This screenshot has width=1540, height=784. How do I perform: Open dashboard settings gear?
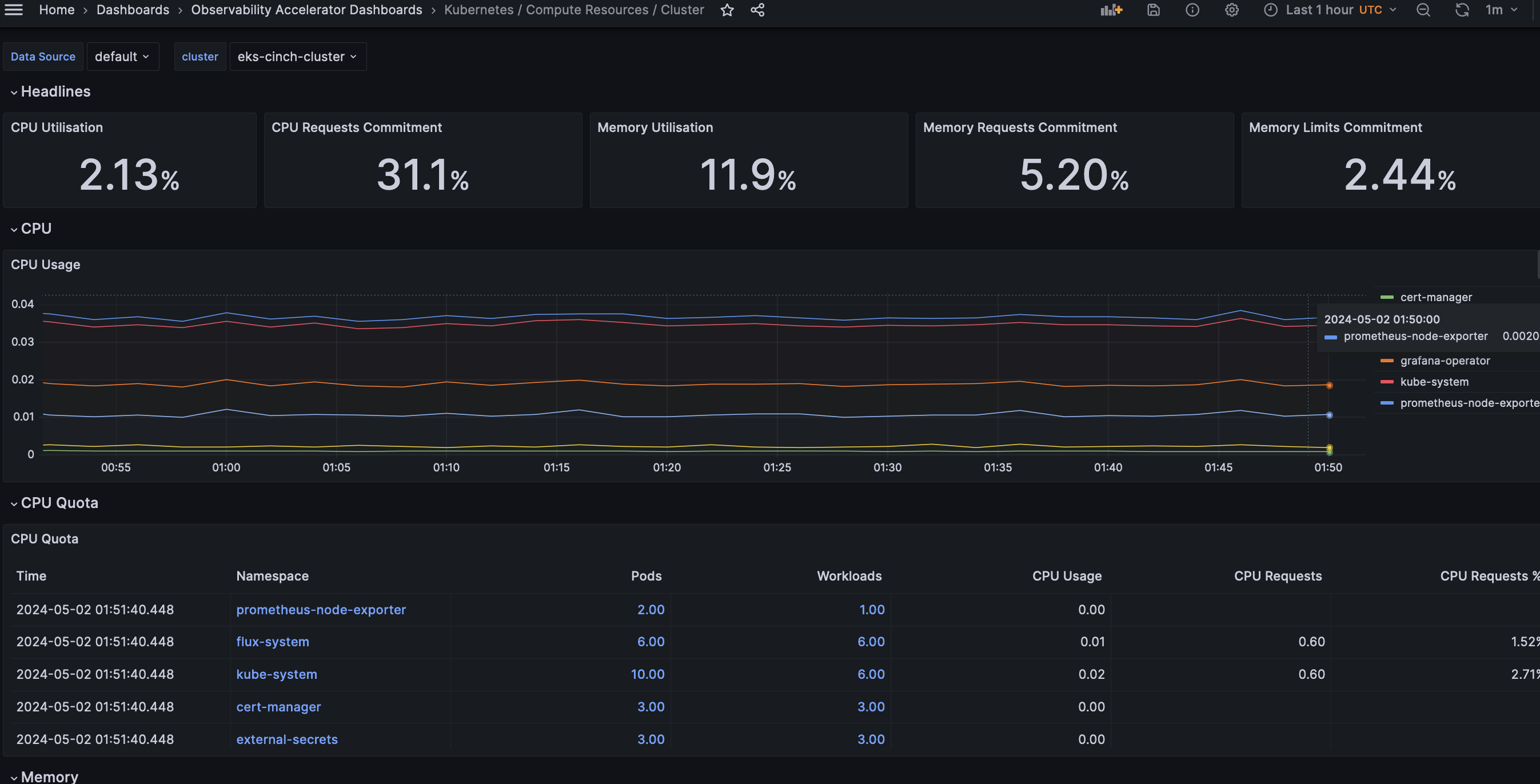tap(1231, 10)
